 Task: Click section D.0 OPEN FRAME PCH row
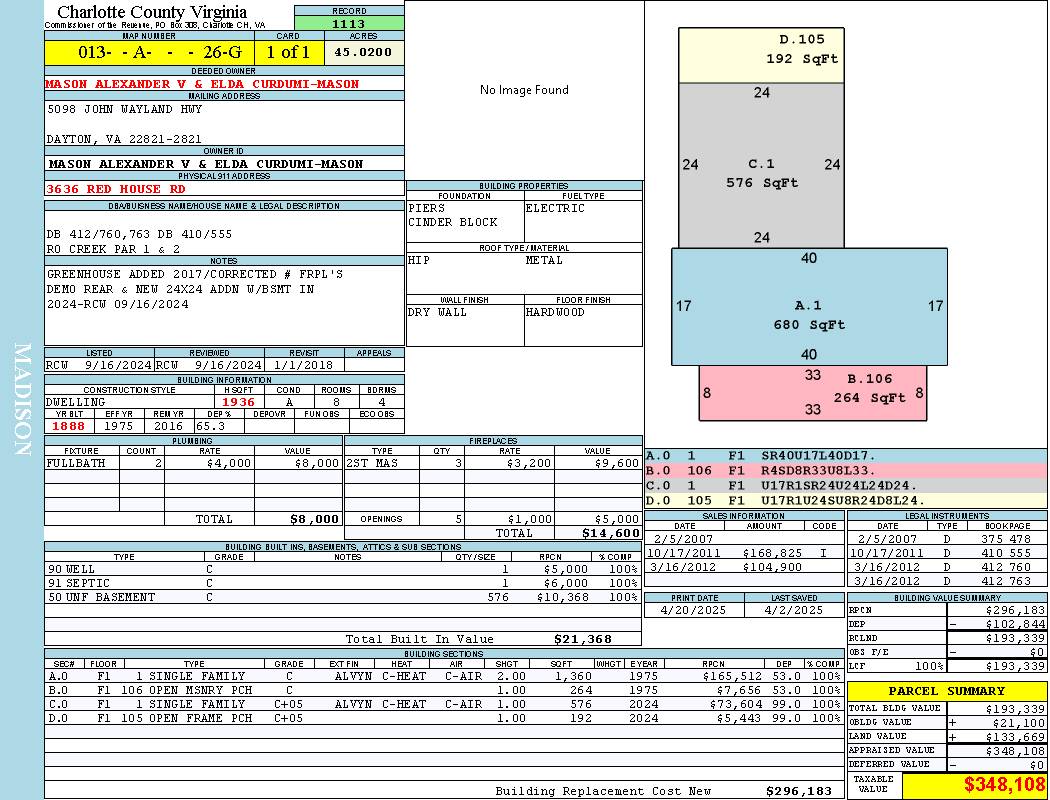444,719
